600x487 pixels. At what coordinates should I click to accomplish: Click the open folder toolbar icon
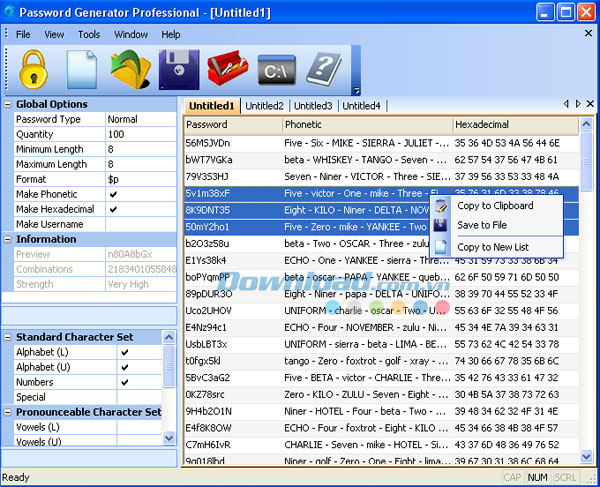coord(130,70)
